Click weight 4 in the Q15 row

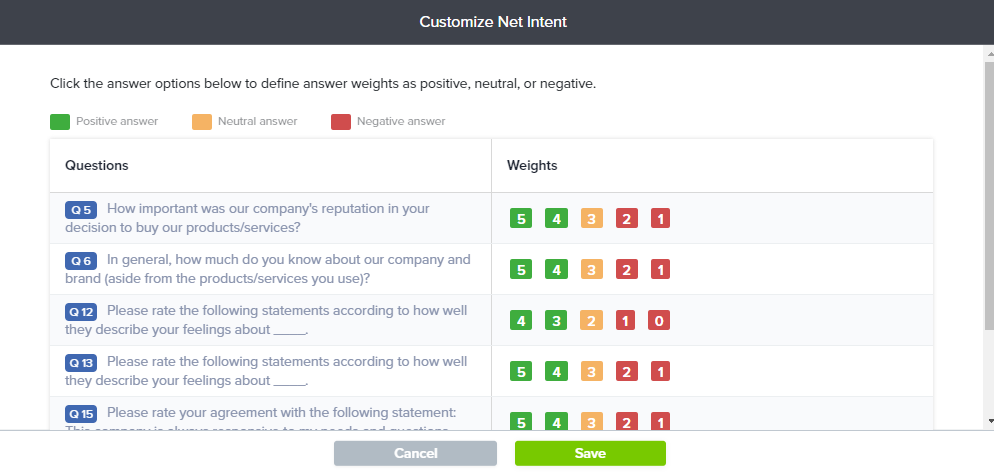(556, 422)
